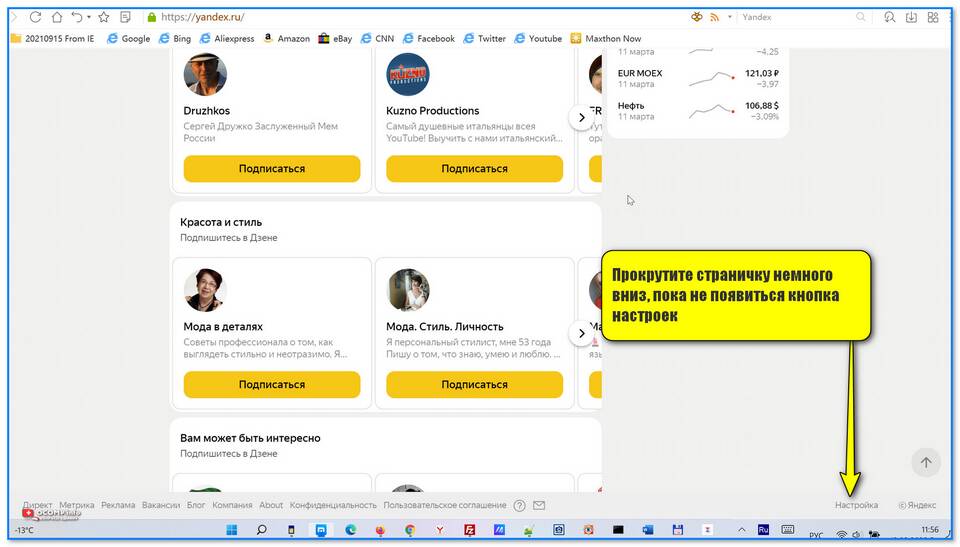960x547 pixels.
Task: Open the Youtube bookmark
Action: pyautogui.click(x=538, y=39)
